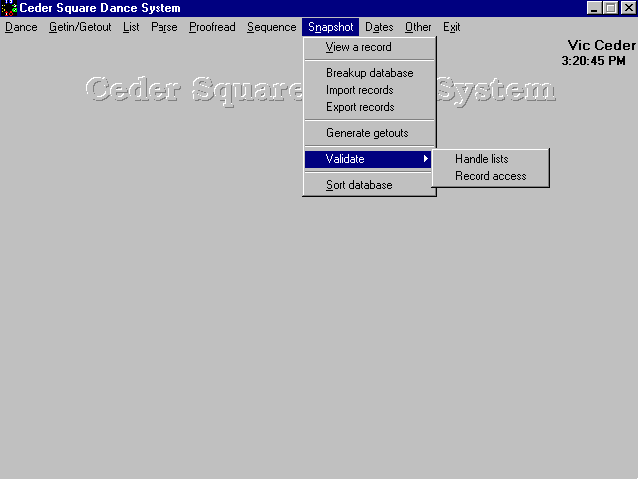This screenshot has height=479, width=638.
Task: Choose View a record
Action: coord(369,47)
